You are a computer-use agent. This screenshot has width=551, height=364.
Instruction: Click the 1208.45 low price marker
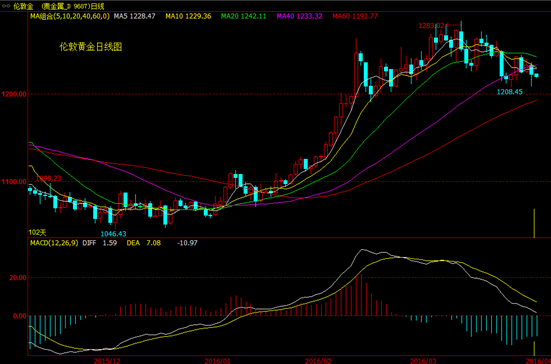[510, 92]
